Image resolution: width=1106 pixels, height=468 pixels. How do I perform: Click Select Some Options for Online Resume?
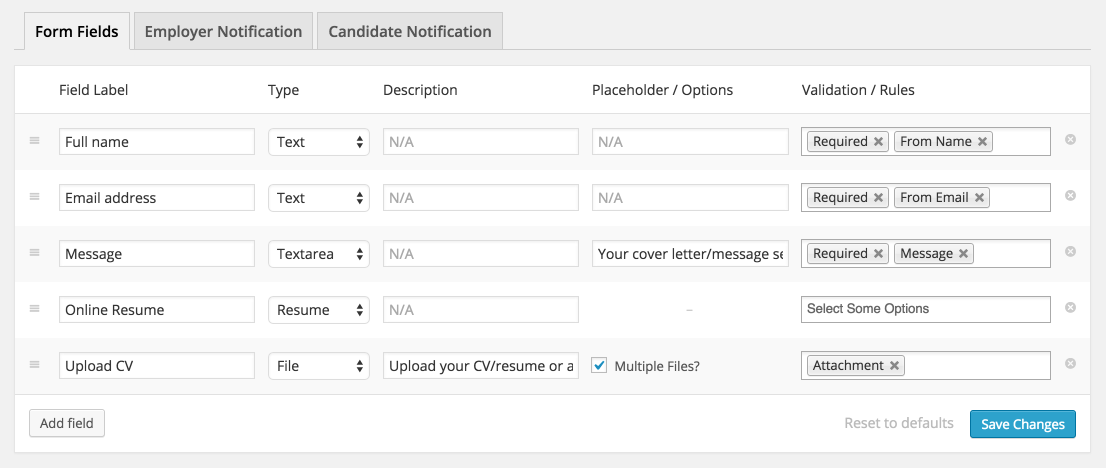click(x=925, y=309)
